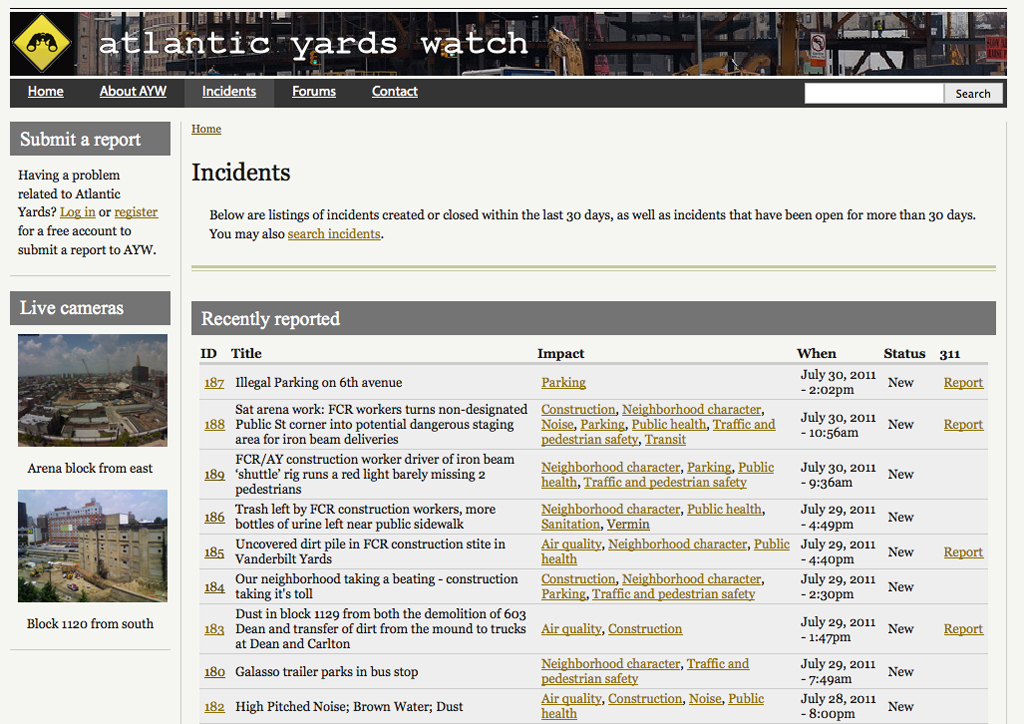Screen dimensions: 1024x724
Task: Open incident ID 187
Action: [214, 383]
